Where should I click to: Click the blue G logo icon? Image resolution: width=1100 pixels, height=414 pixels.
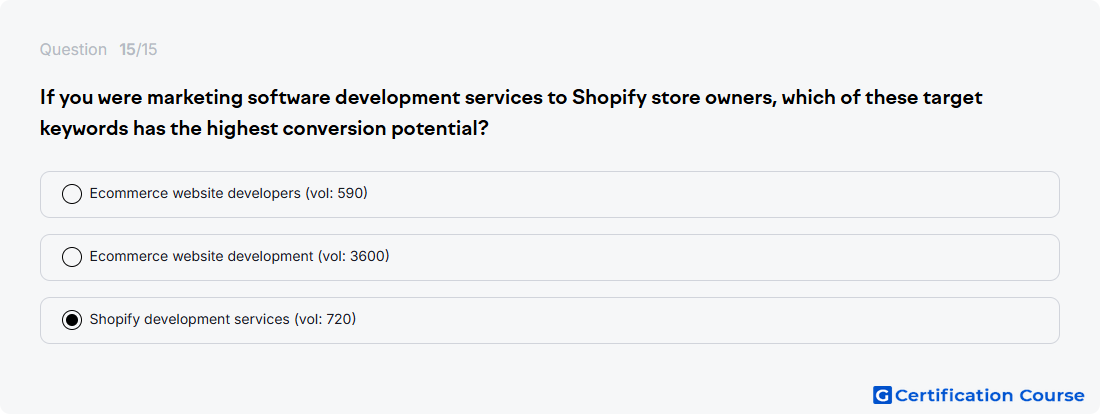[x=882, y=395]
